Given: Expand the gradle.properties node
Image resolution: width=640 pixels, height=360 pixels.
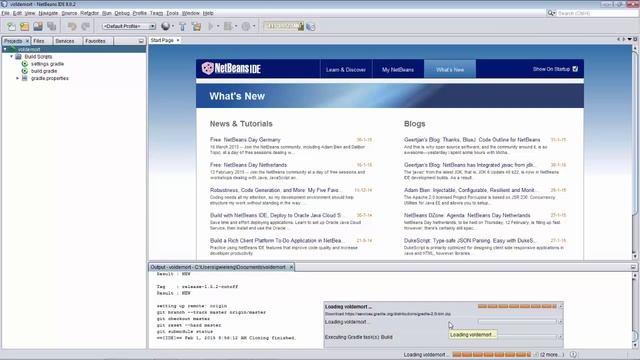Looking at the screenshot, I should [18, 78].
